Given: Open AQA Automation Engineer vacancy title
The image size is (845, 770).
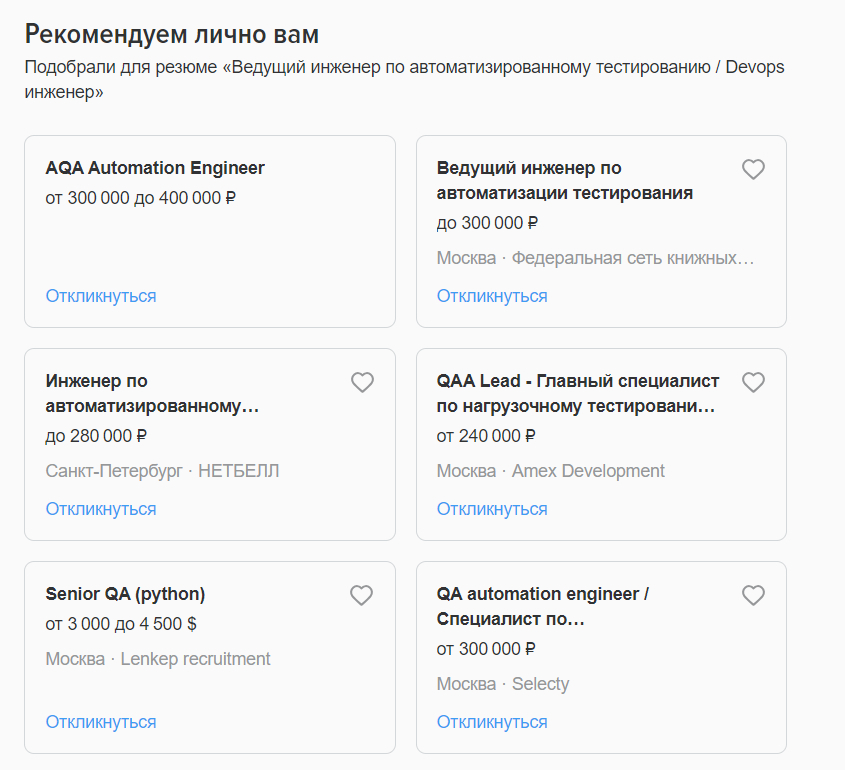Looking at the screenshot, I should 155,168.
